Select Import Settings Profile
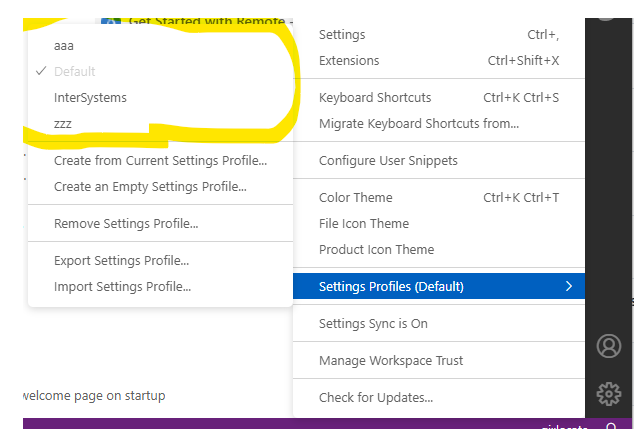This screenshot has width=634, height=429. (161, 286)
